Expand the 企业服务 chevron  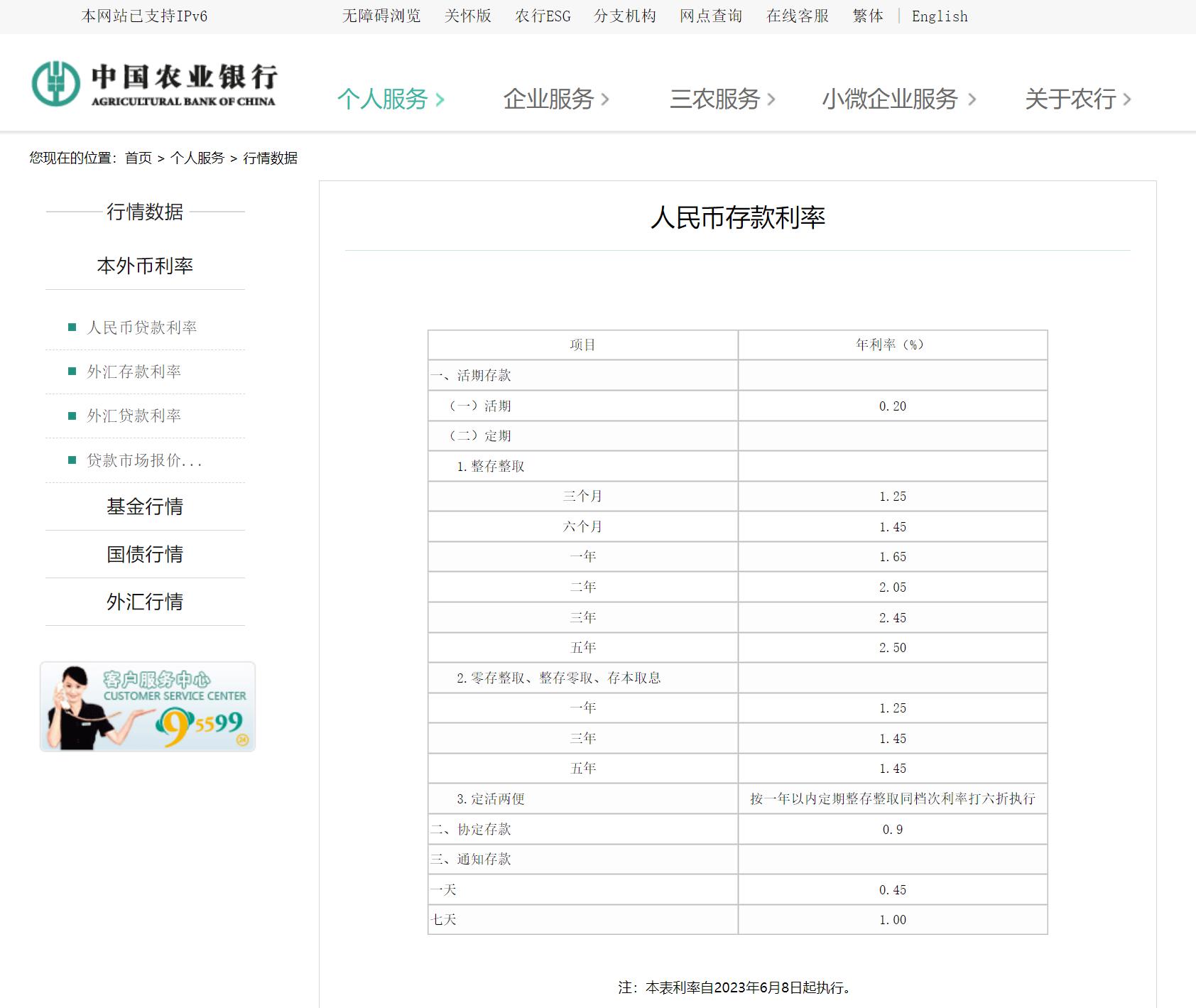tap(607, 99)
